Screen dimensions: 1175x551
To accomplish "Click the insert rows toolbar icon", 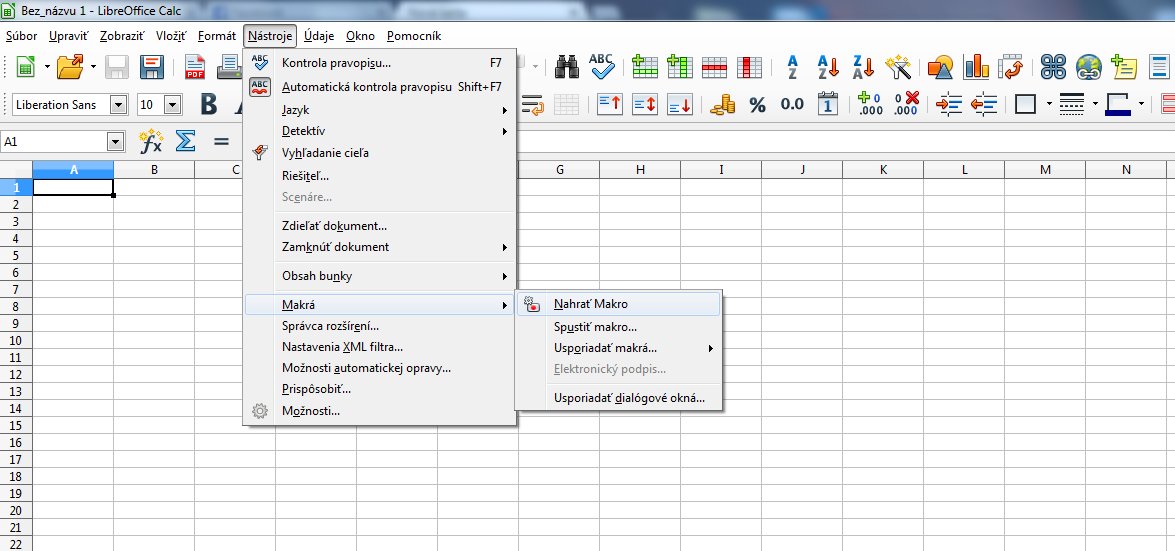I will click(644, 67).
